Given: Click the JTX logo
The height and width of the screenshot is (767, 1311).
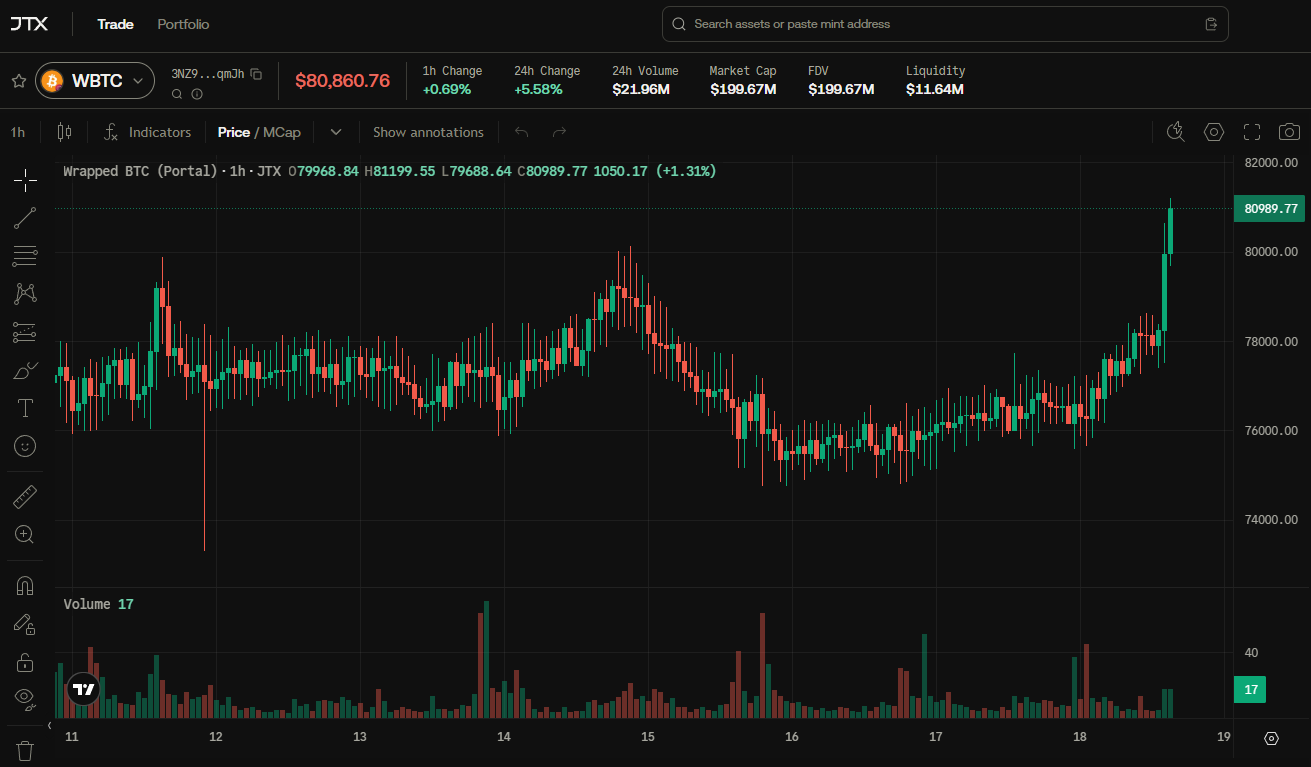Looking at the screenshot, I should (29, 24).
